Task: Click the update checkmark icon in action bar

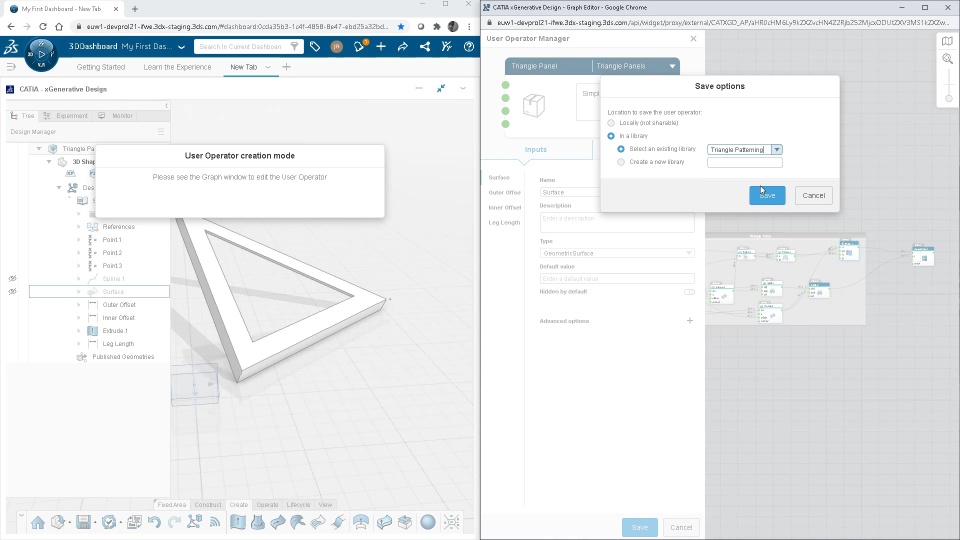Action: 109,522
